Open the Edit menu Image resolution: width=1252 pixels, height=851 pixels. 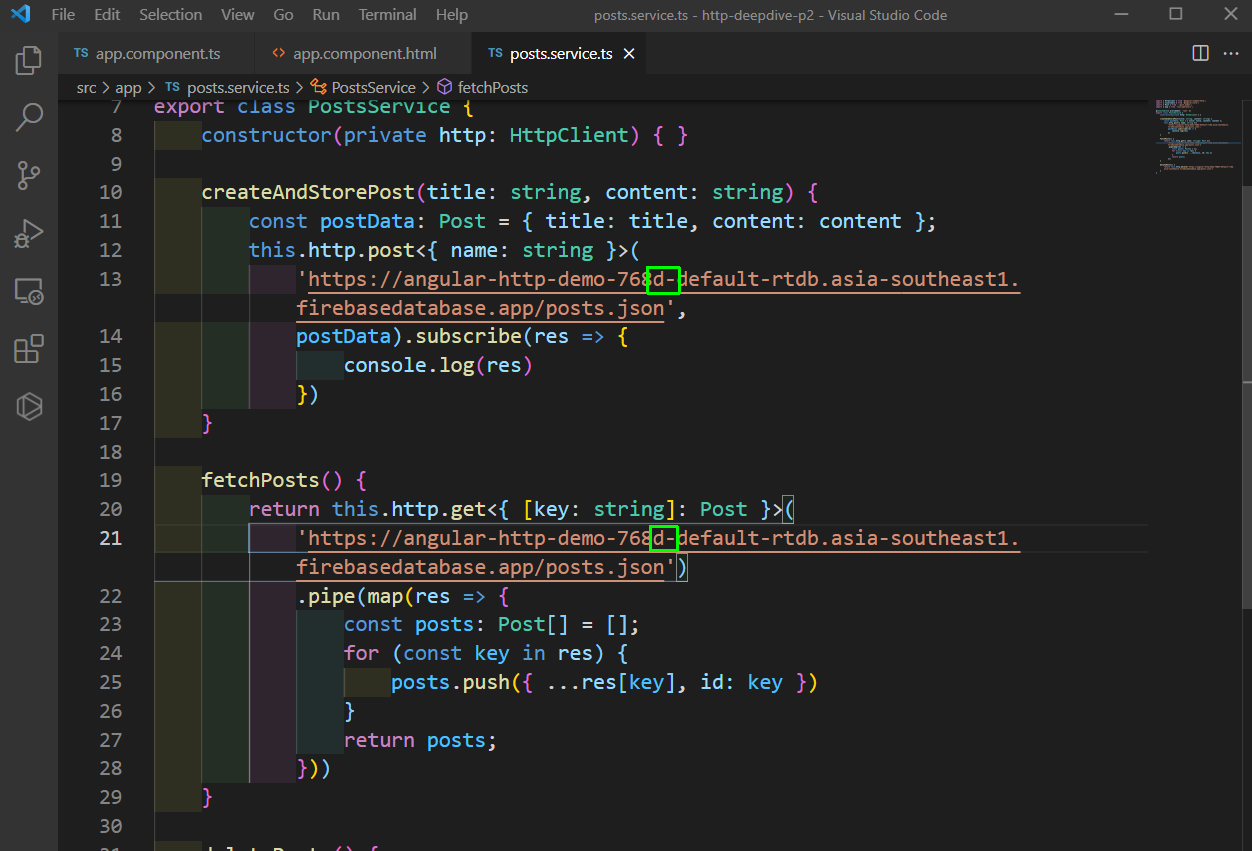107,15
